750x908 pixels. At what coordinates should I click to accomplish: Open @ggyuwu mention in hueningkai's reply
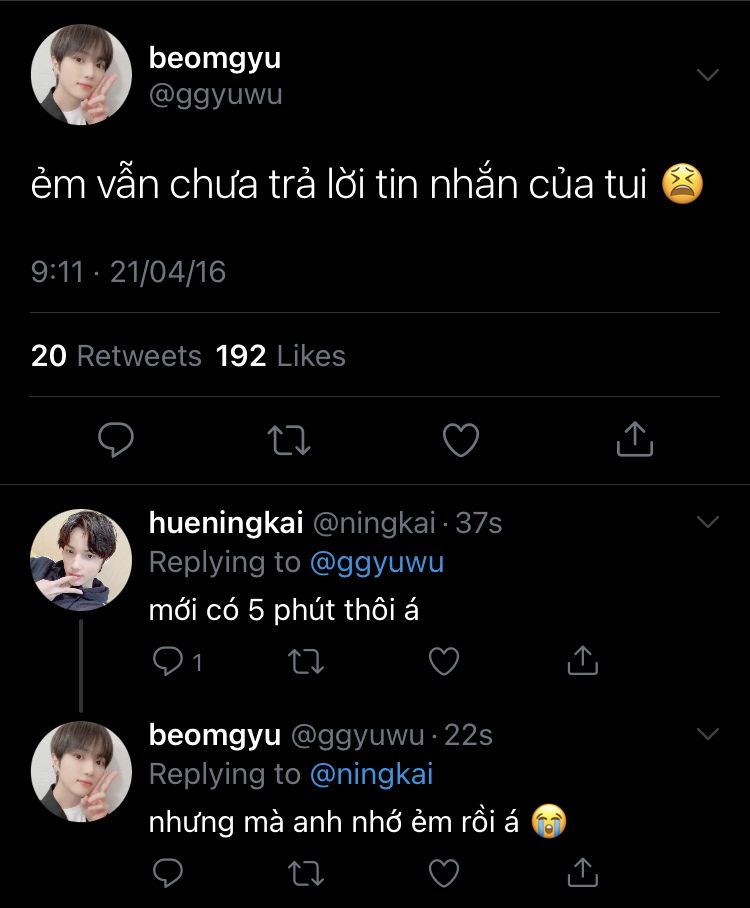pyautogui.click(x=377, y=563)
